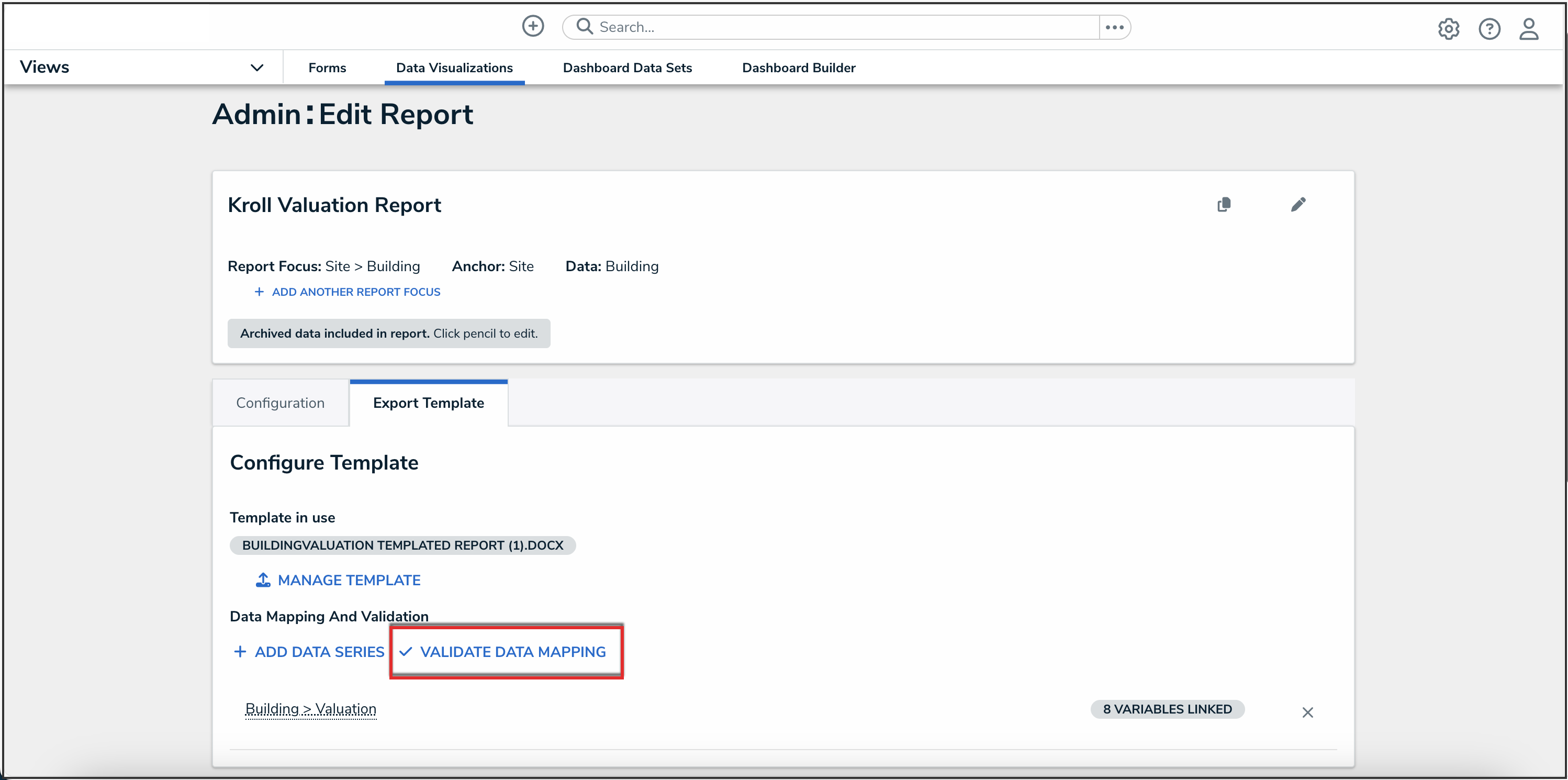Switch to the Forms tab
Viewport: 1568px width, 780px height.
pyautogui.click(x=327, y=68)
